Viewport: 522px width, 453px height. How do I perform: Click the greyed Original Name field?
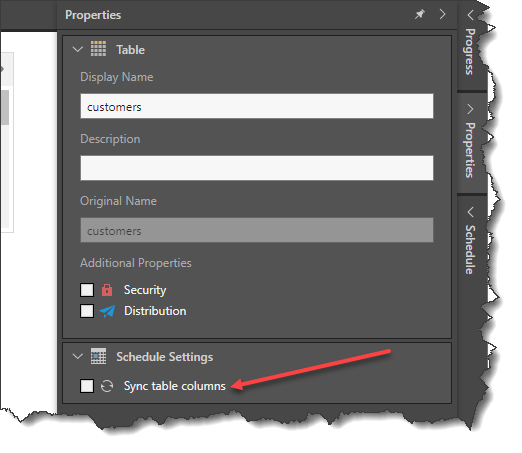(257, 230)
